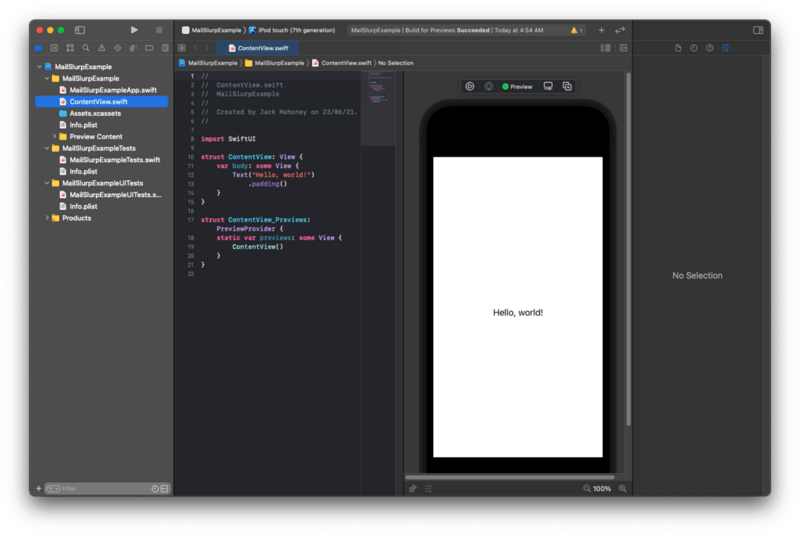The width and height of the screenshot is (800, 535).
Task: Choose the iPod touch run destination
Action: pos(292,30)
